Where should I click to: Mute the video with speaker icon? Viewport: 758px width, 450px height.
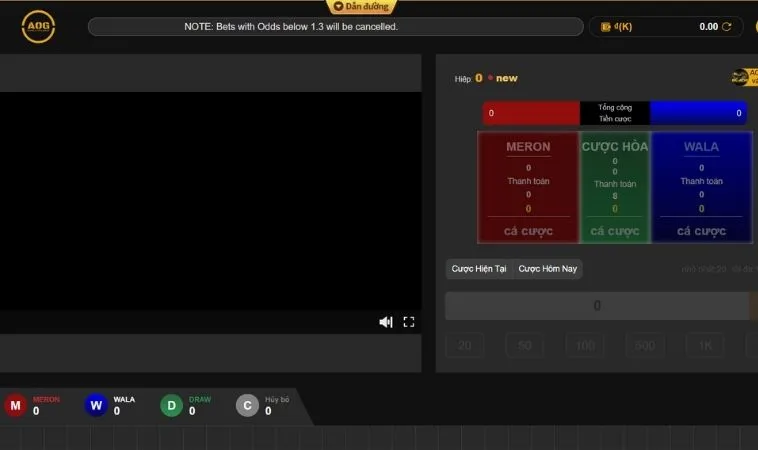click(386, 321)
